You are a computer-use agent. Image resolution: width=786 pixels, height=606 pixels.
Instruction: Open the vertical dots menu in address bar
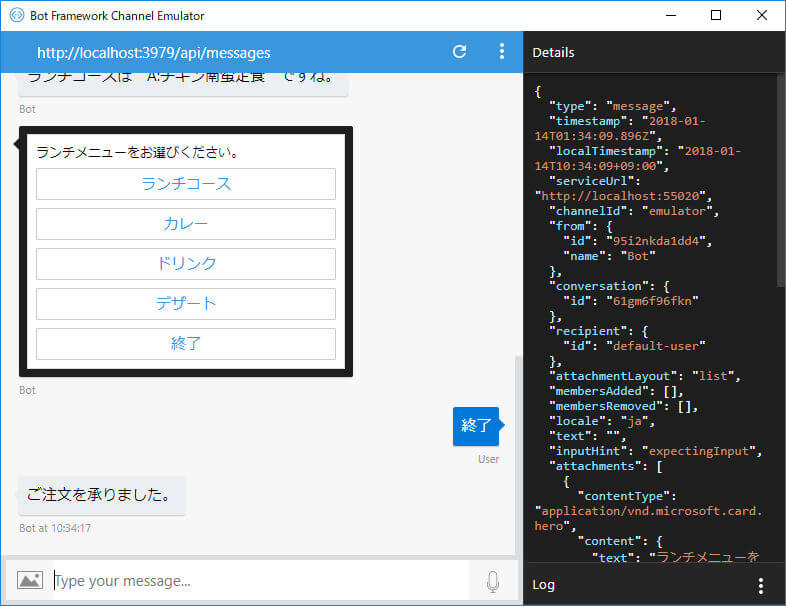[x=501, y=52]
